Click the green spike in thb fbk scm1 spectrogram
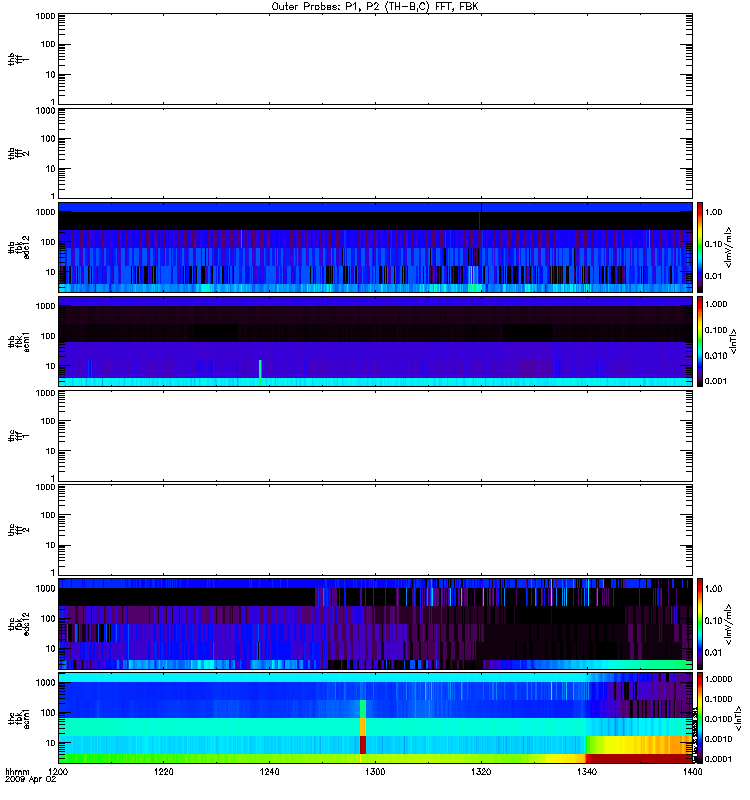Screen dimensions: 750x800 coord(260,372)
